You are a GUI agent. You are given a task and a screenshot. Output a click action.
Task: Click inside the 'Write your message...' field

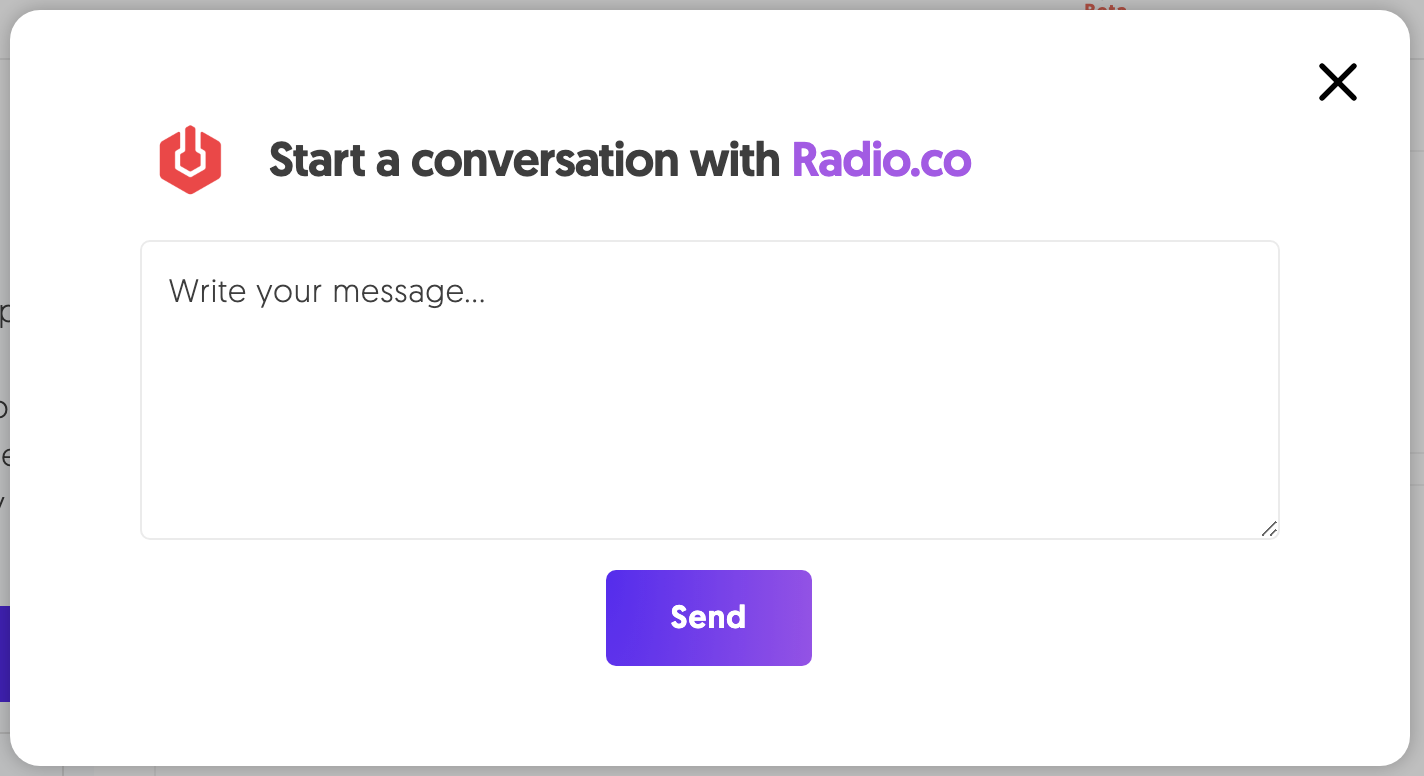[x=709, y=390]
